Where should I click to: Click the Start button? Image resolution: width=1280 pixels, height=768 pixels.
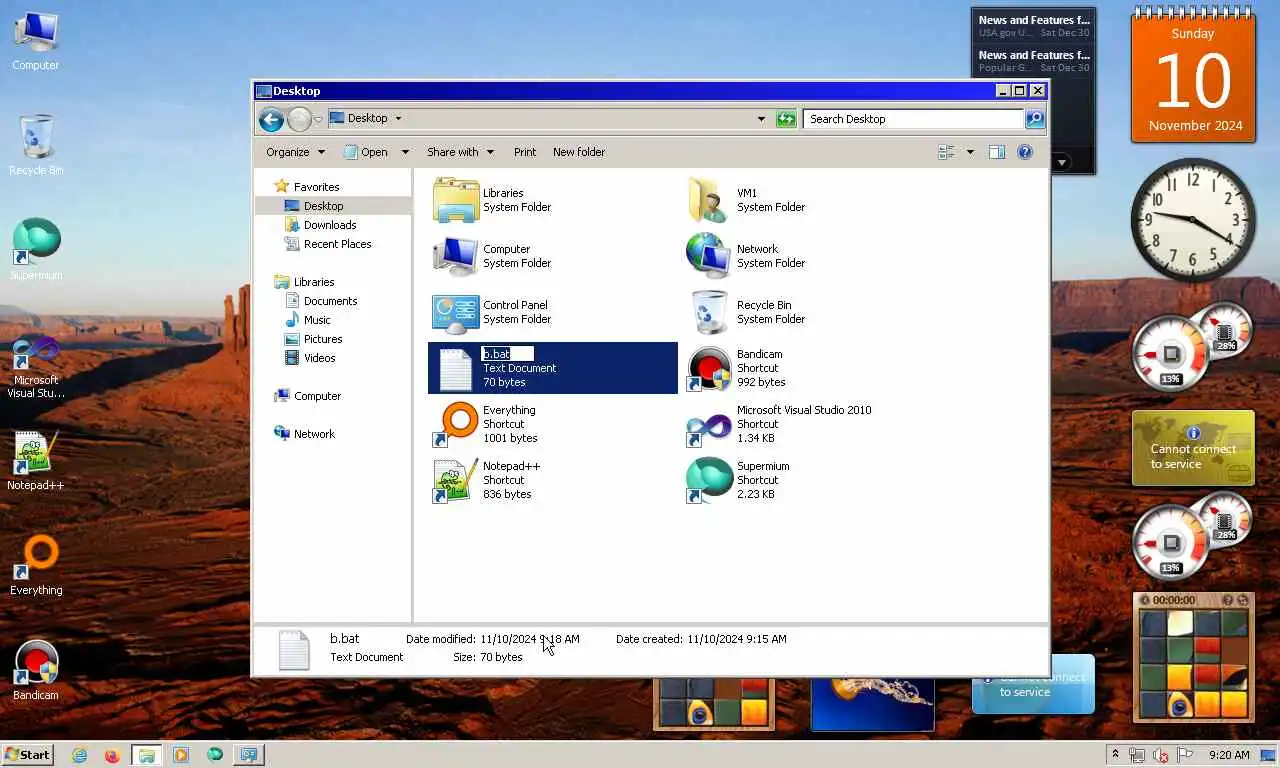[x=28, y=755]
